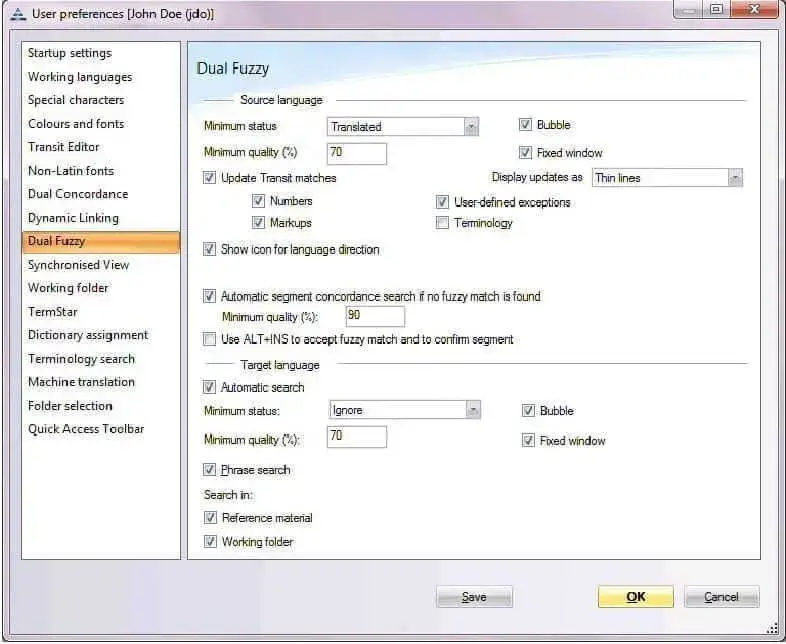
Task: Select Working folder in the sidebar list
Action: coord(68,288)
